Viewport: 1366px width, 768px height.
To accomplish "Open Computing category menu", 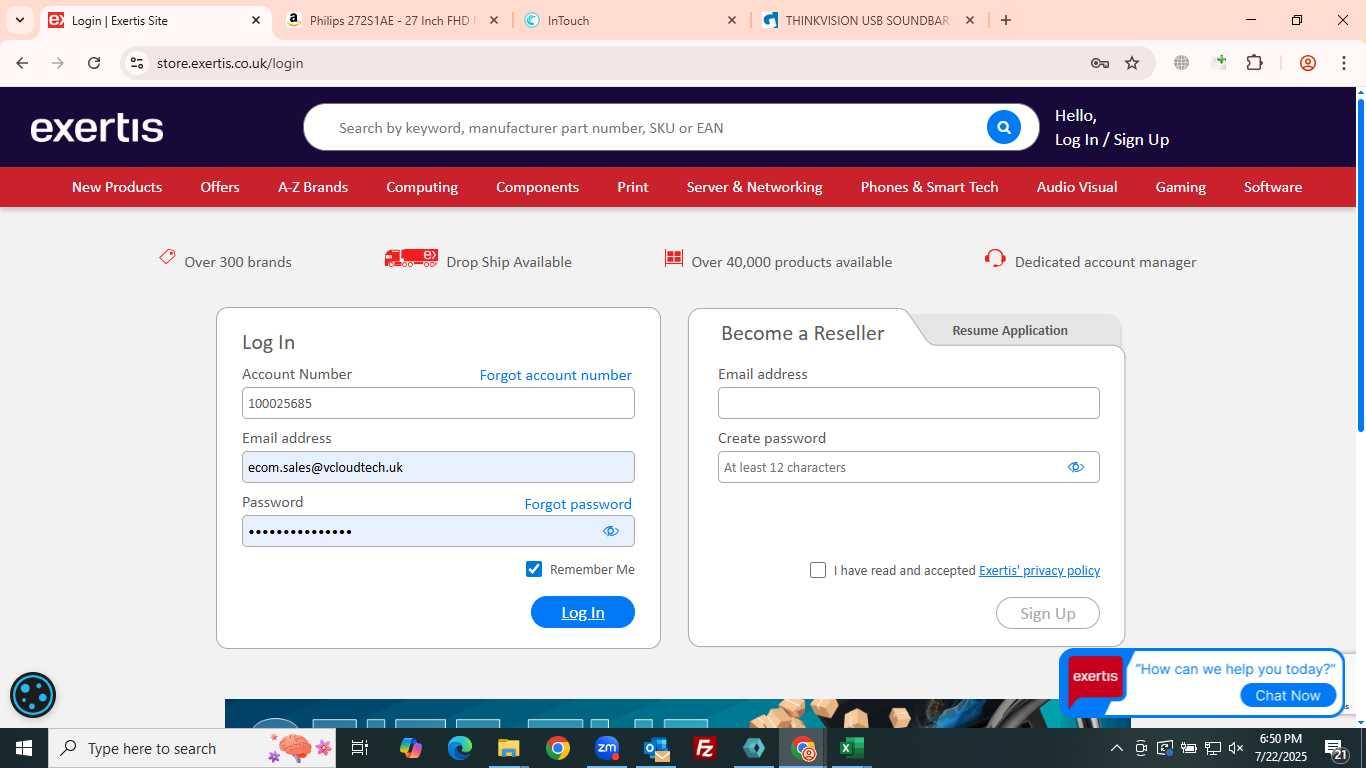I will pyautogui.click(x=422, y=187).
